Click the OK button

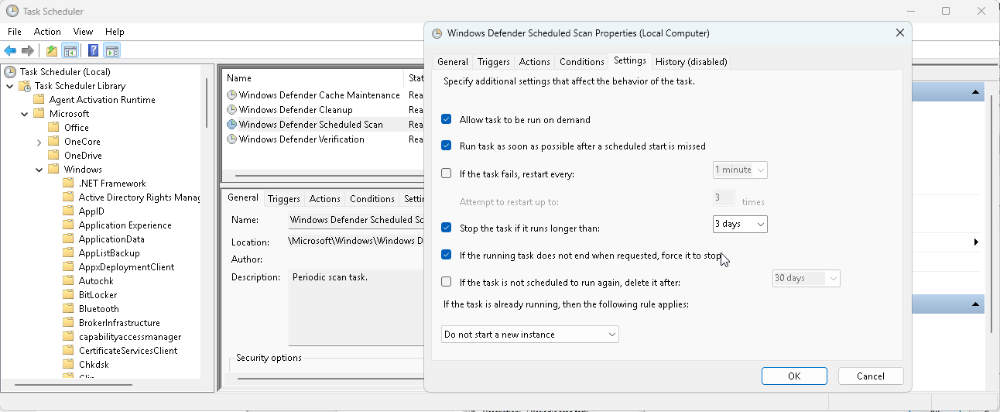point(794,376)
